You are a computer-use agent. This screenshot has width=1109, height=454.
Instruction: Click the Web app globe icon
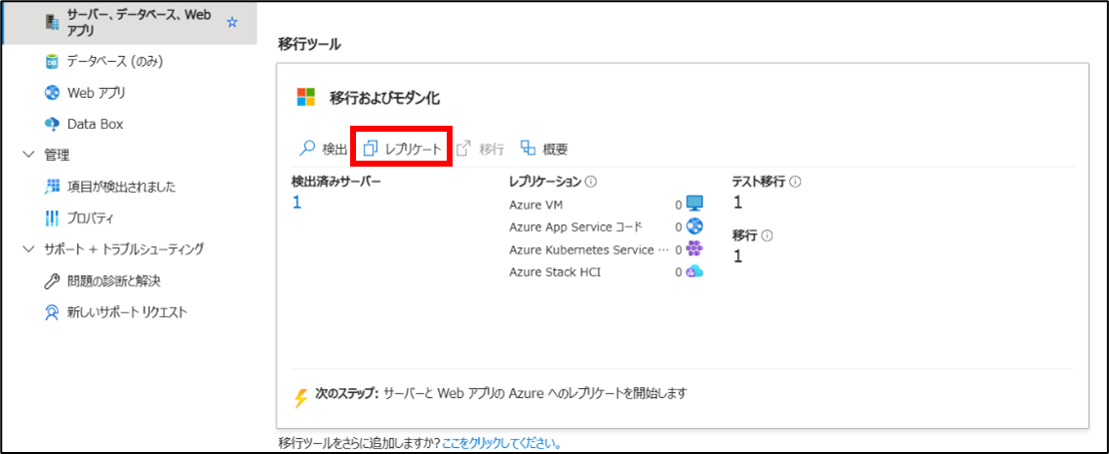(x=52, y=93)
